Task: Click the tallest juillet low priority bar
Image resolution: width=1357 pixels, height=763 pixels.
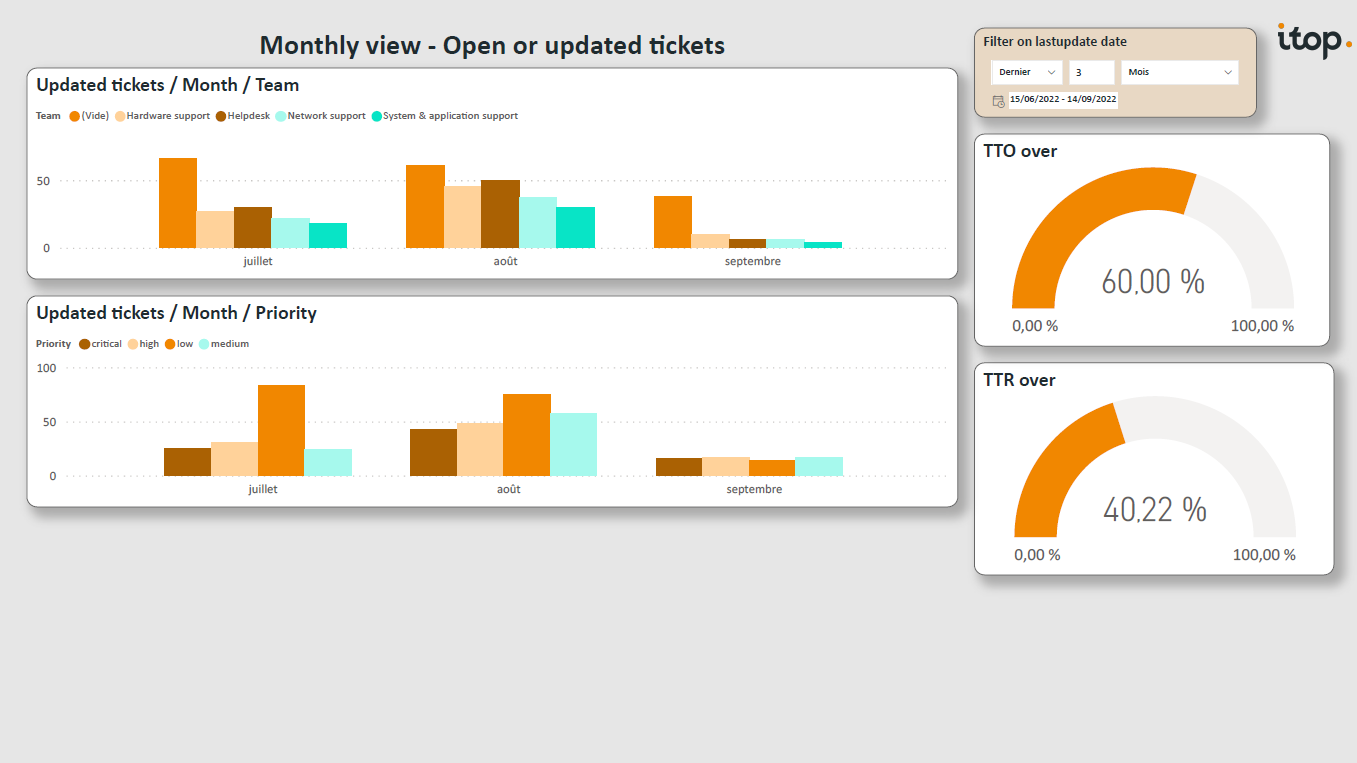Action: (281, 430)
